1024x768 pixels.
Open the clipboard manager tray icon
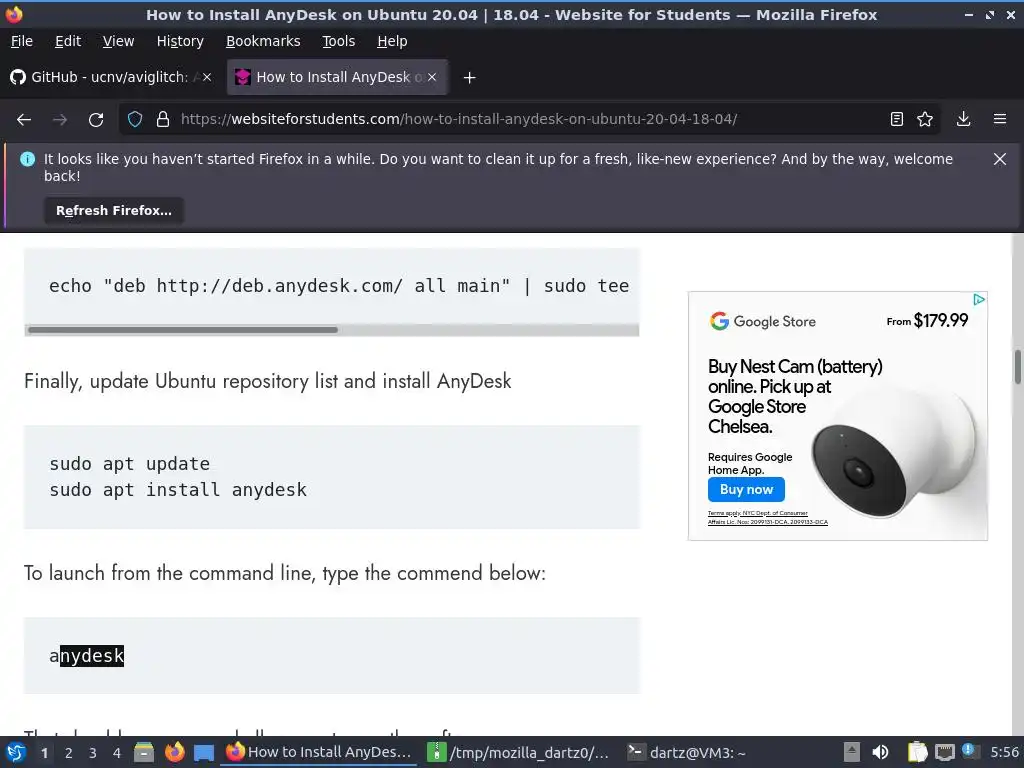tap(917, 752)
